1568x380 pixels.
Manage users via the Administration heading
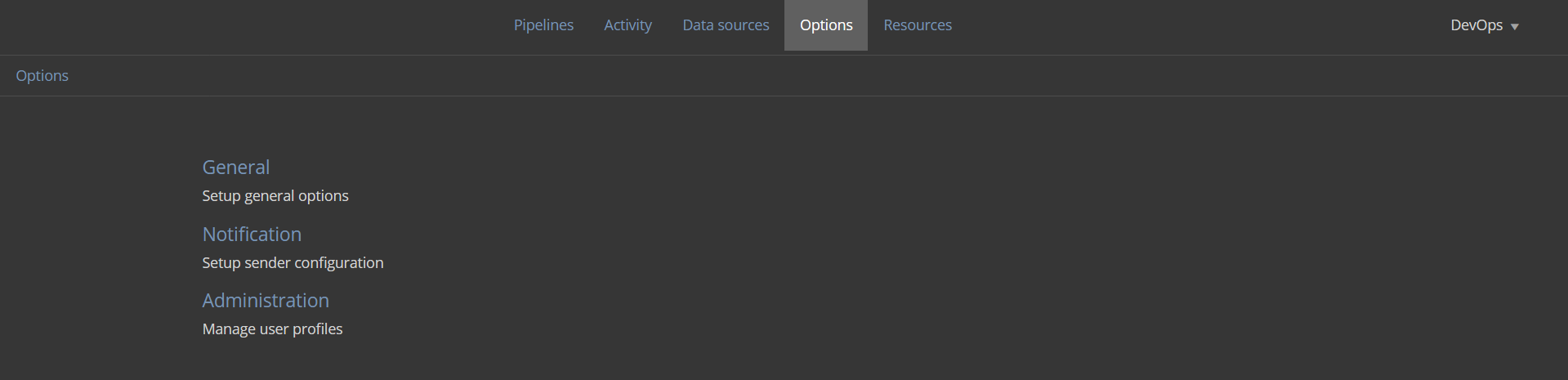click(x=266, y=300)
